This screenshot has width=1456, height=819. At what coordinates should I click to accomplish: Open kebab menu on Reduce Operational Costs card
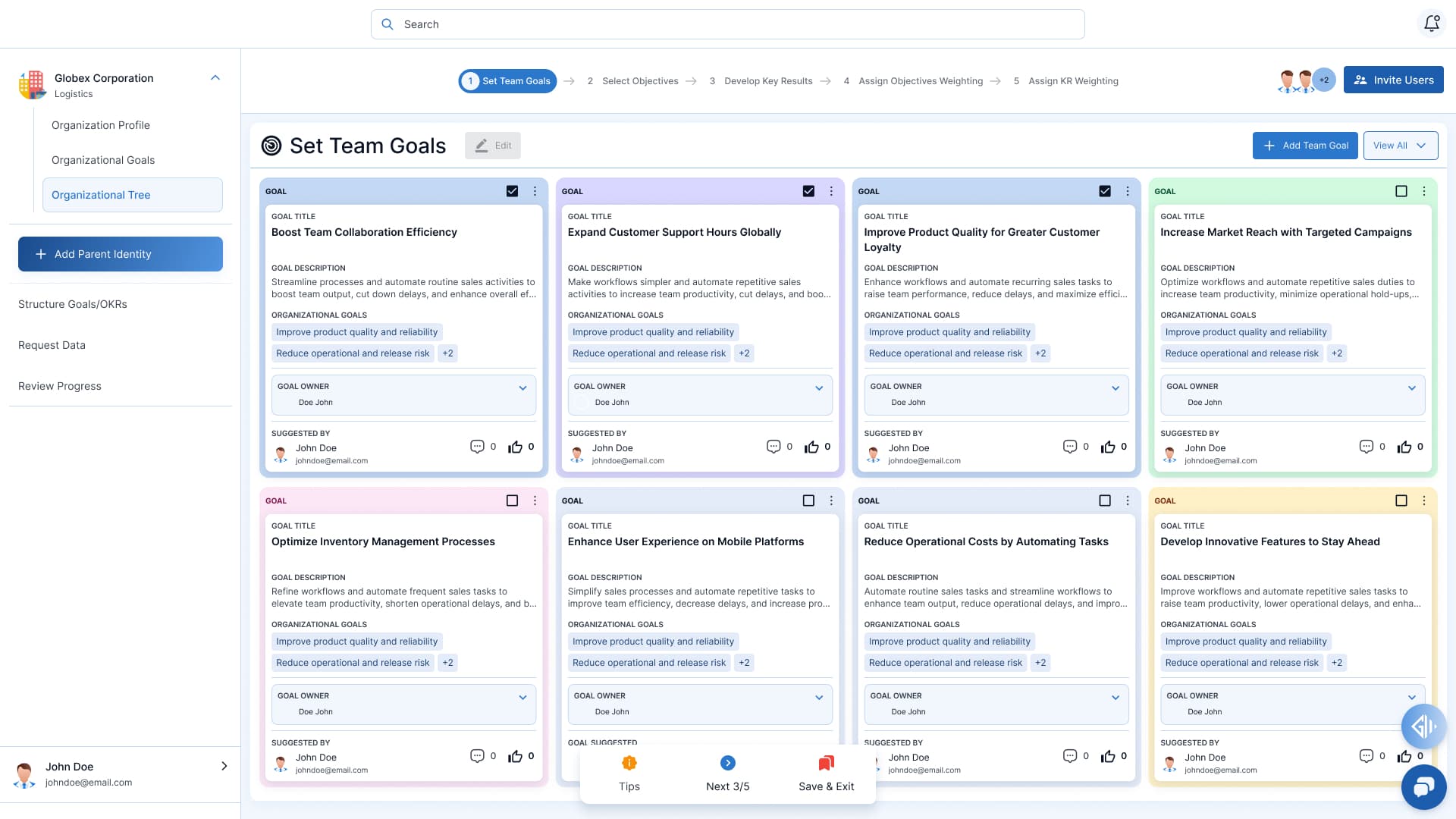1128,500
